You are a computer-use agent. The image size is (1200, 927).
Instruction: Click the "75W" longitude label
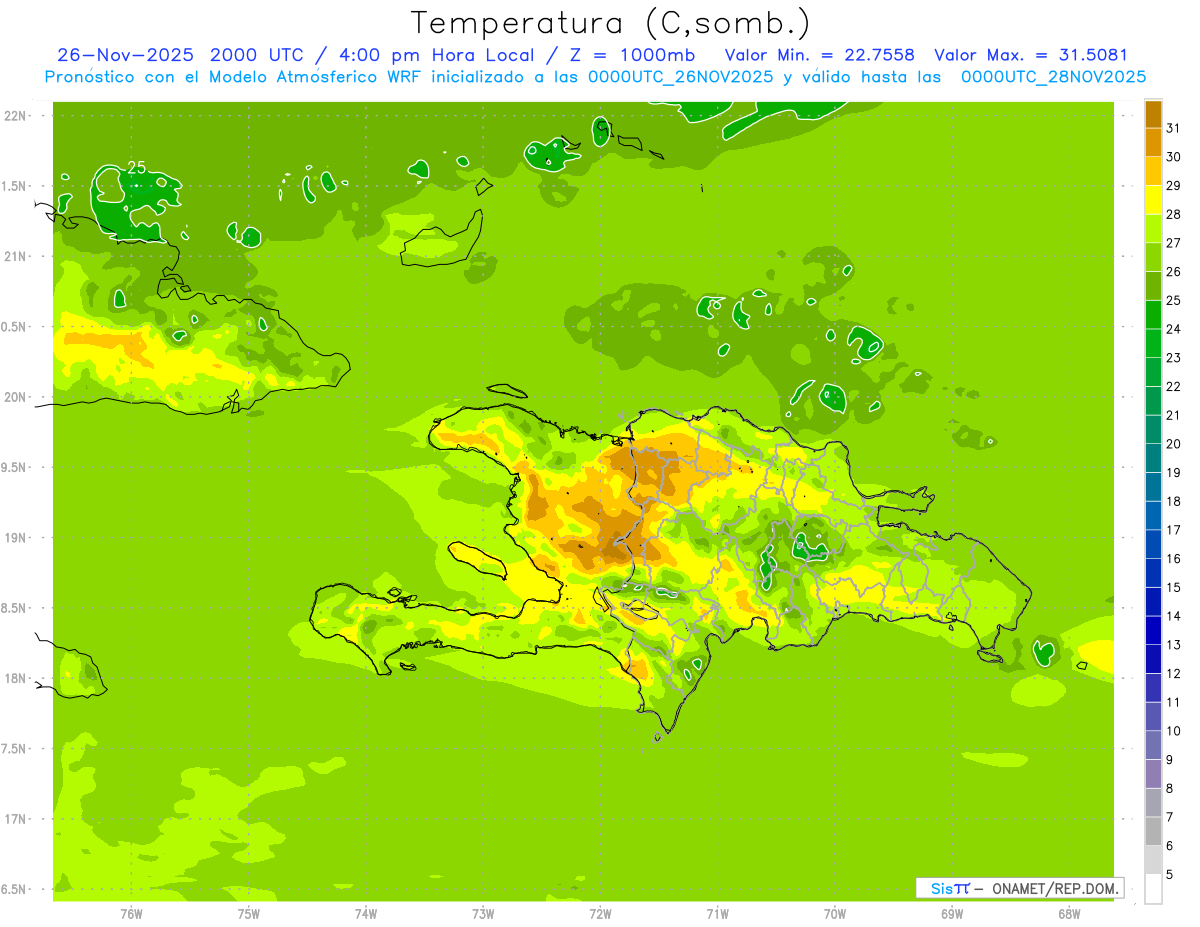tap(249, 914)
